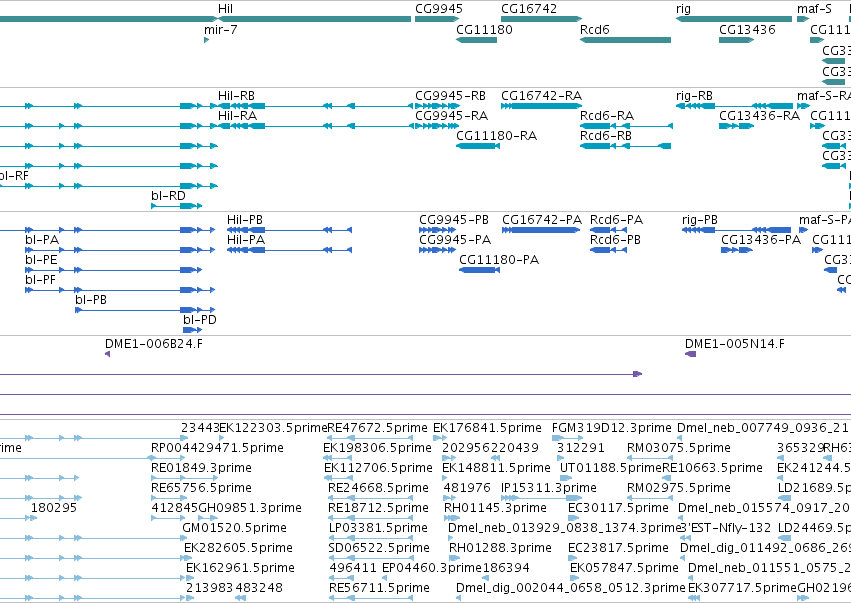
Task: Select the bl-PA protein label
Action: [42, 240]
